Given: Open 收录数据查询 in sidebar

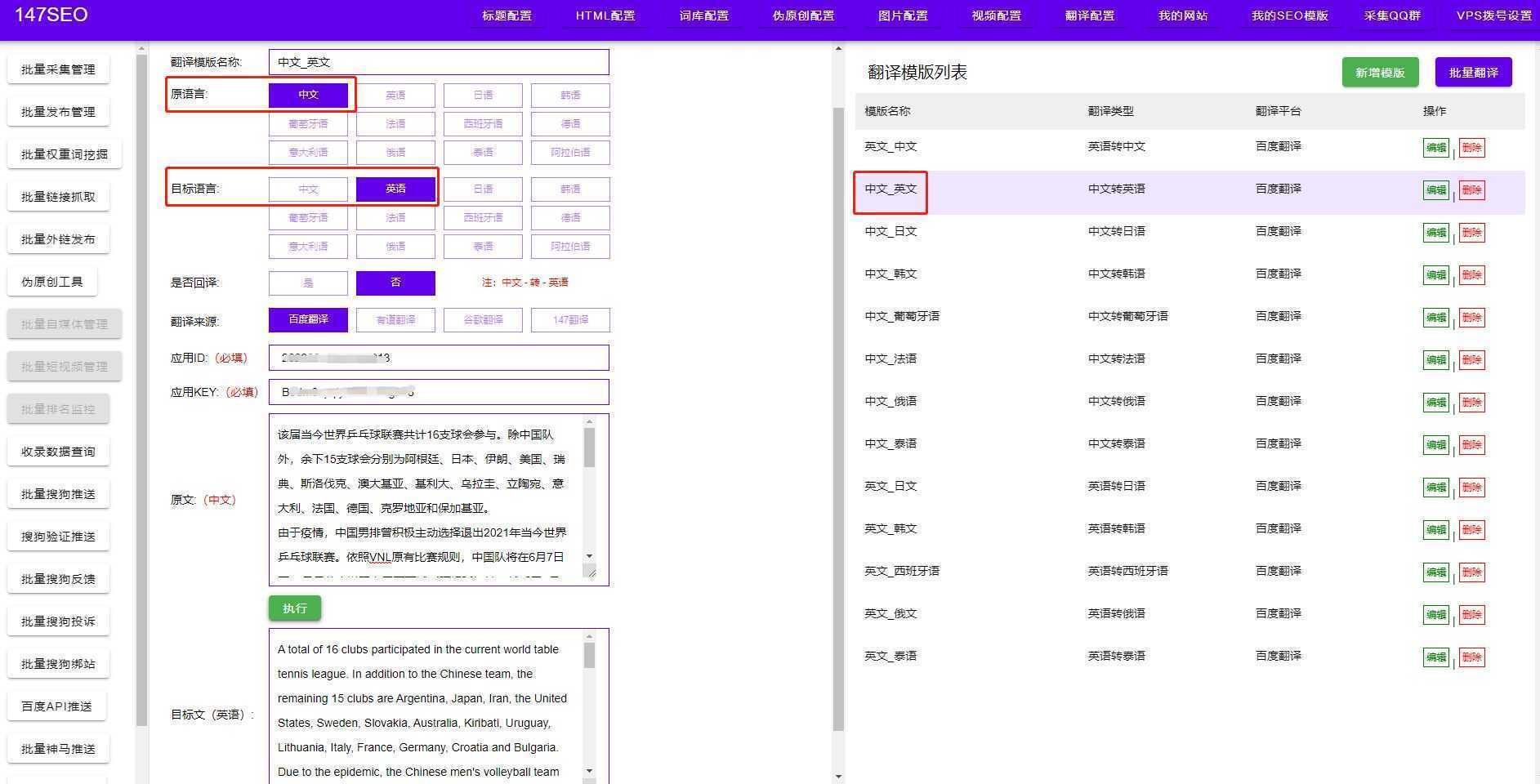Looking at the screenshot, I should point(58,452).
